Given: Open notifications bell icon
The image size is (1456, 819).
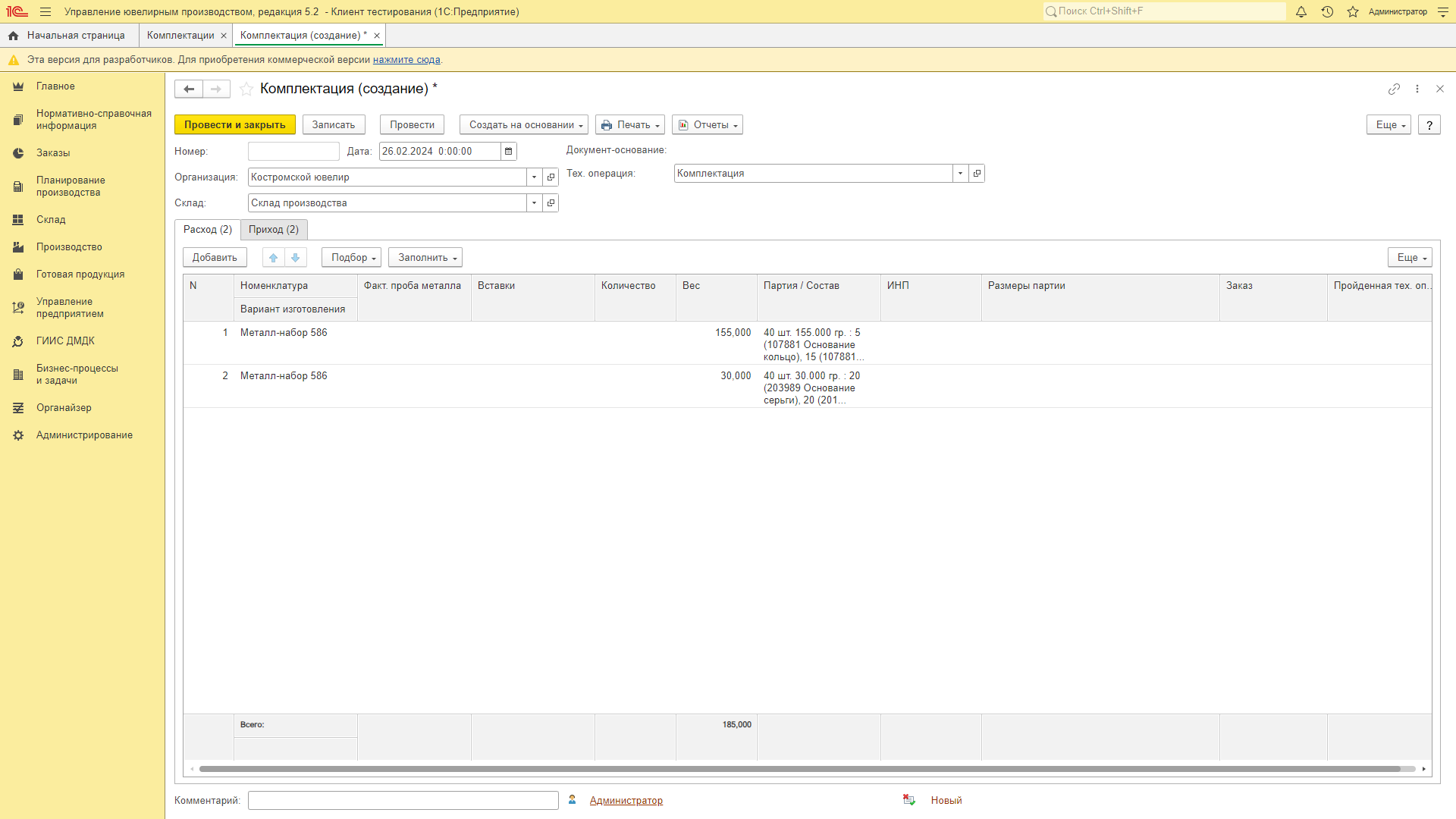Looking at the screenshot, I should [x=1301, y=11].
